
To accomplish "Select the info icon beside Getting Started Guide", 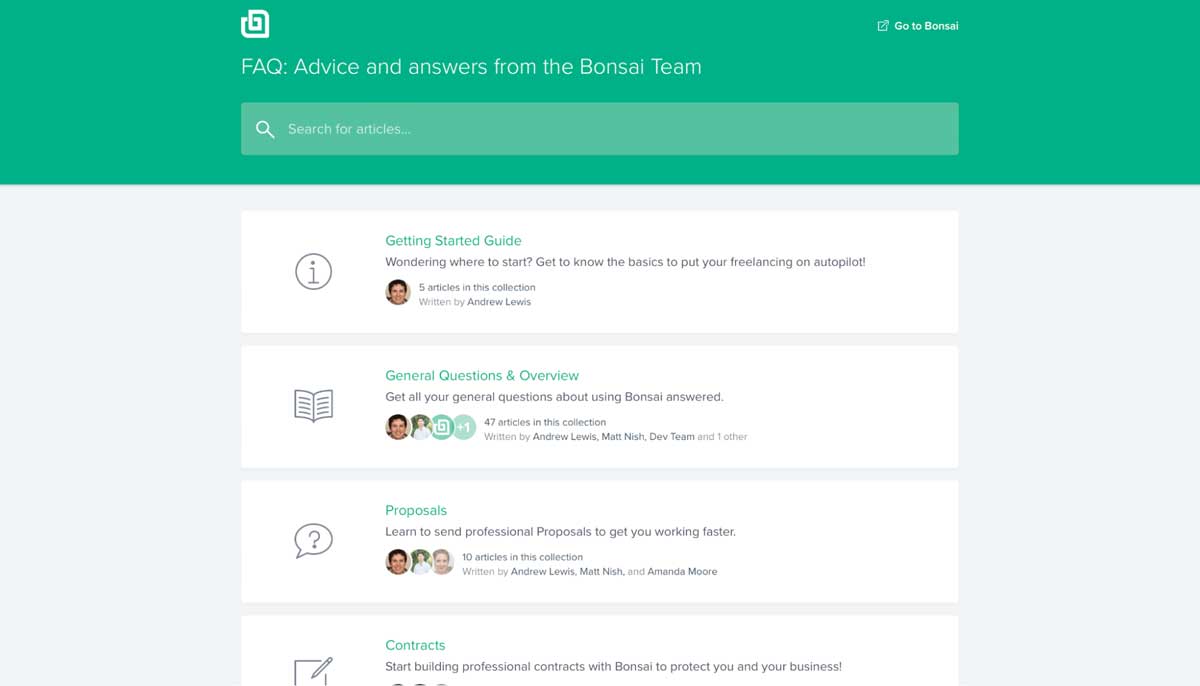I will tap(313, 271).
